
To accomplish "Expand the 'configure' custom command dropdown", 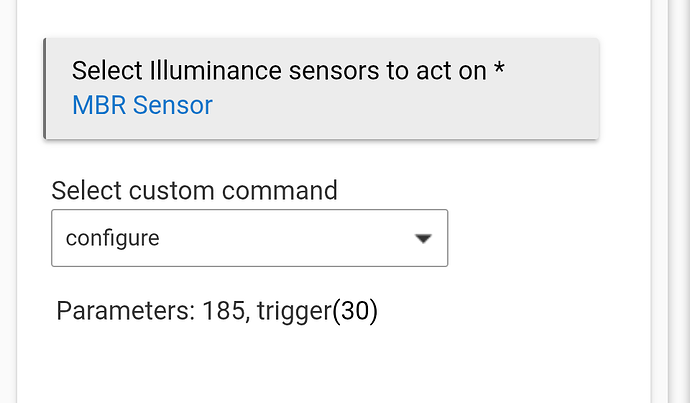I will pos(250,238).
